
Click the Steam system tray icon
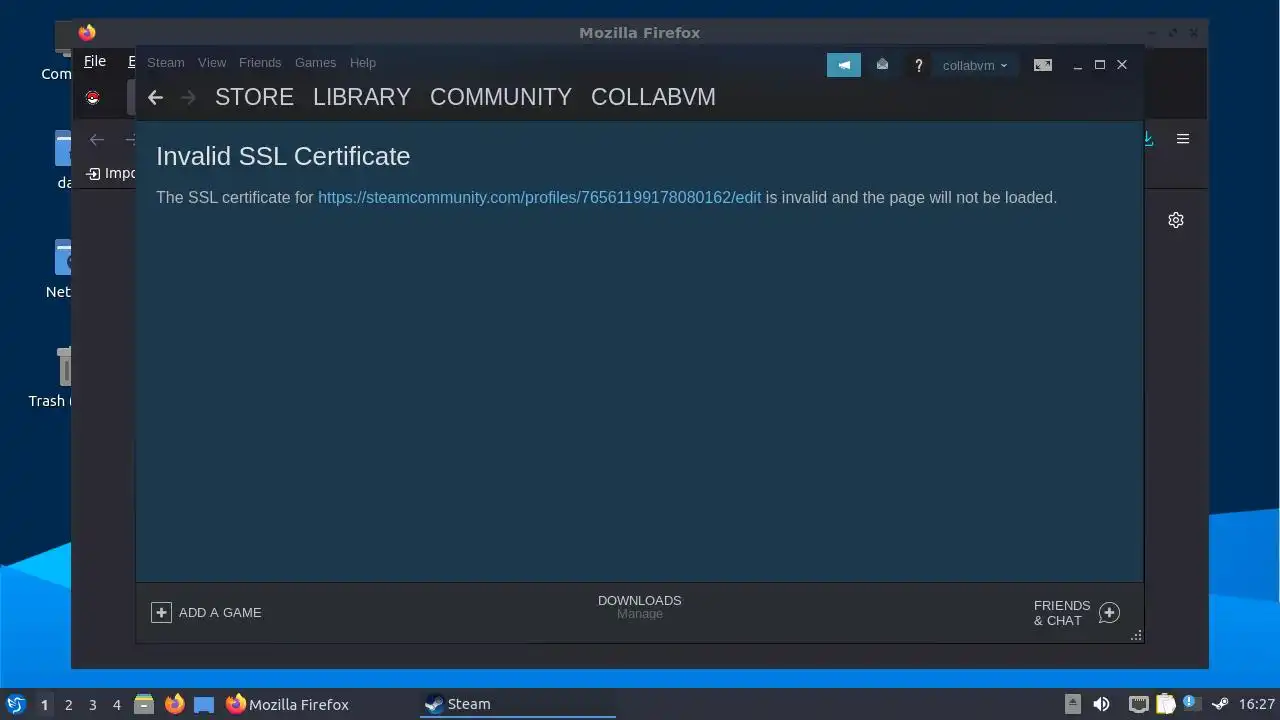[1218, 704]
